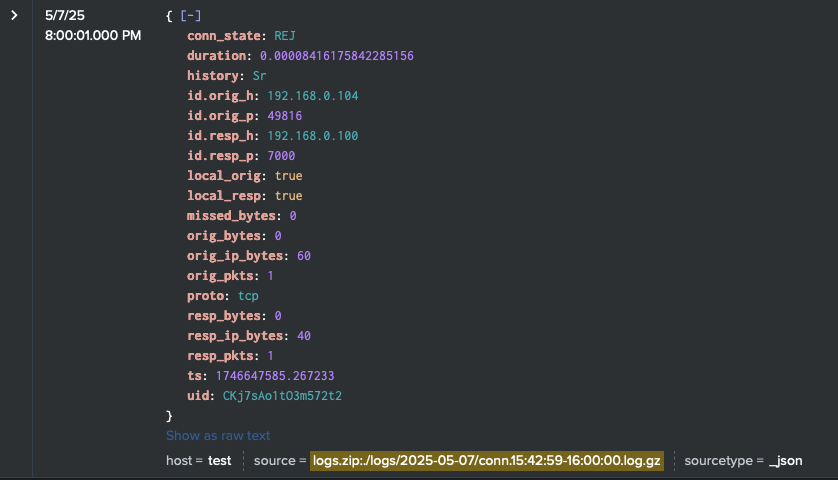This screenshot has height=480, width=838.
Task: Expand the event row chevron arrow
Action: [x=14, y=16]
